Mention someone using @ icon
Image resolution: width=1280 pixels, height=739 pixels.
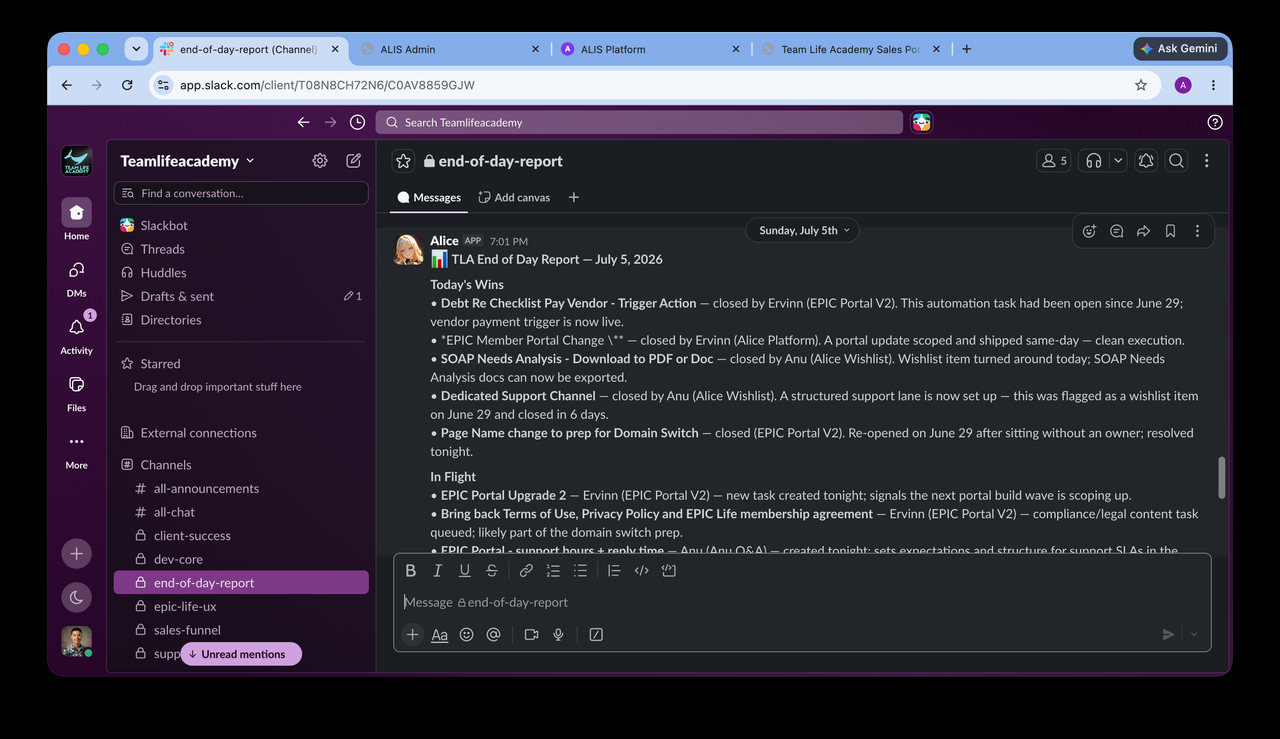point(493,634)
